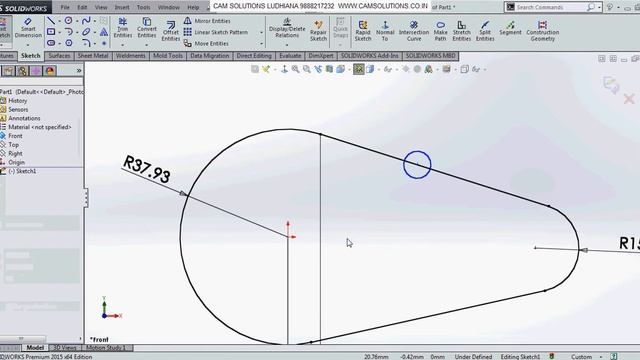Screen dimensions: 640x360
Task: Open the Edit menu
Action: click(x=82, y=7)
